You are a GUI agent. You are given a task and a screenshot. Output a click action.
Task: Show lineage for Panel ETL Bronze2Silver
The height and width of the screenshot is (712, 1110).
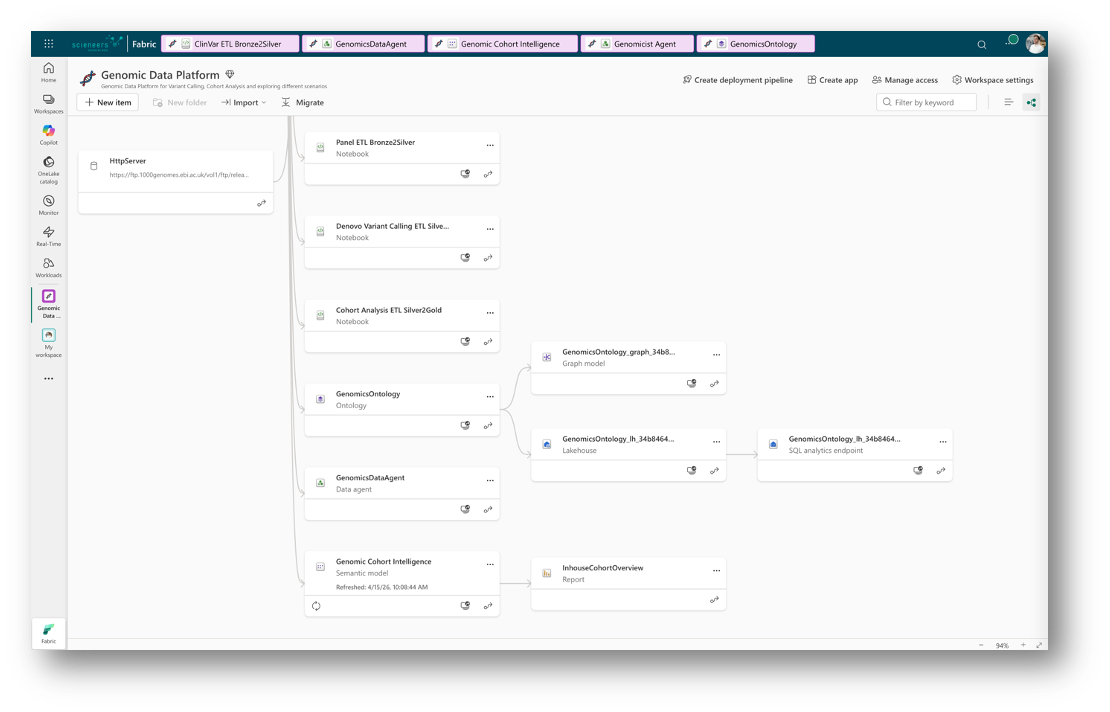488,173
